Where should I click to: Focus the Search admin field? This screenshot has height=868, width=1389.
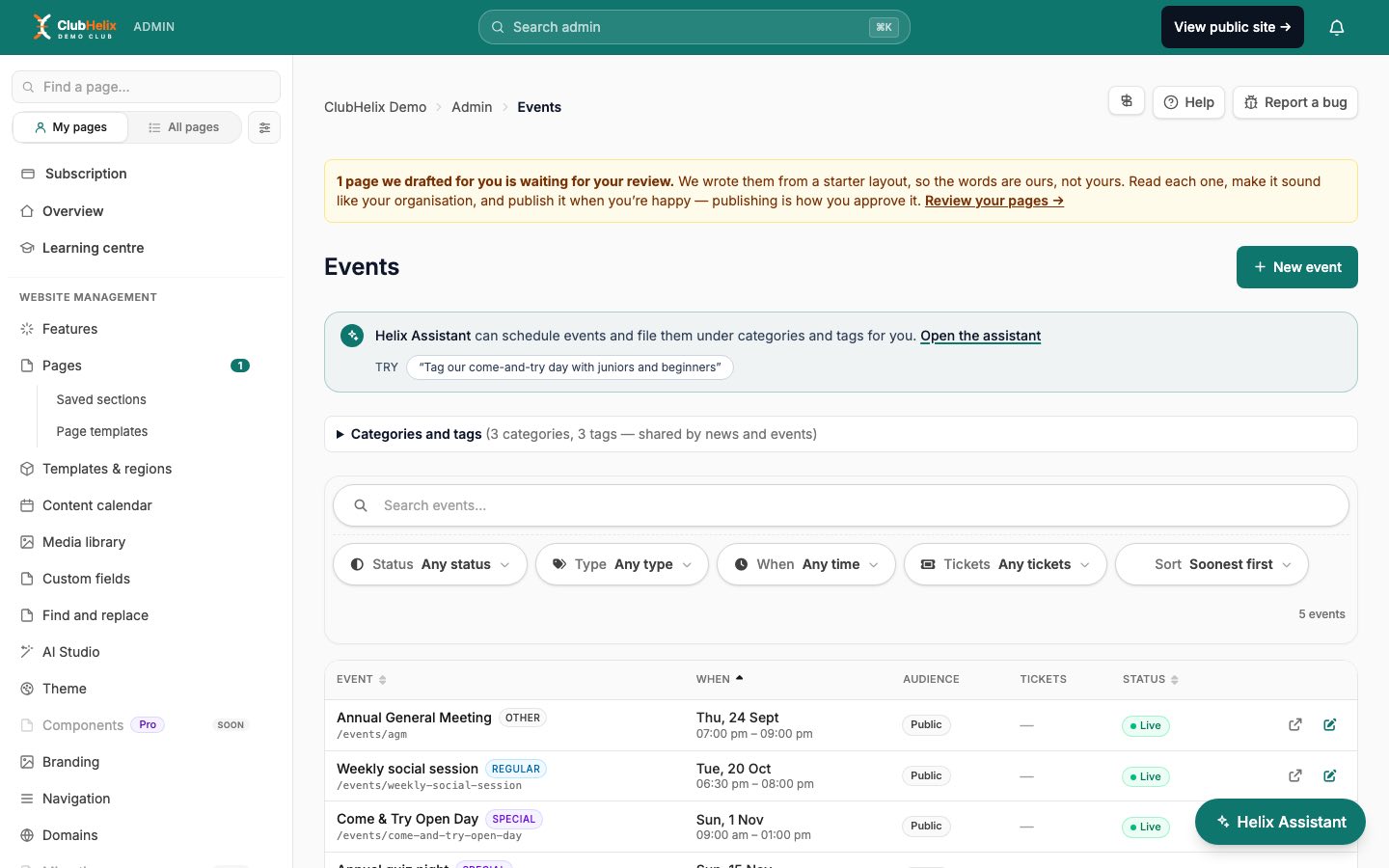click(694, 27)
